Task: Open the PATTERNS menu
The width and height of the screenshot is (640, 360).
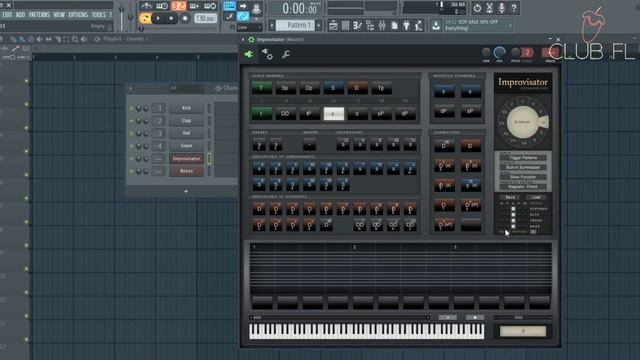Action: [39, 15]
